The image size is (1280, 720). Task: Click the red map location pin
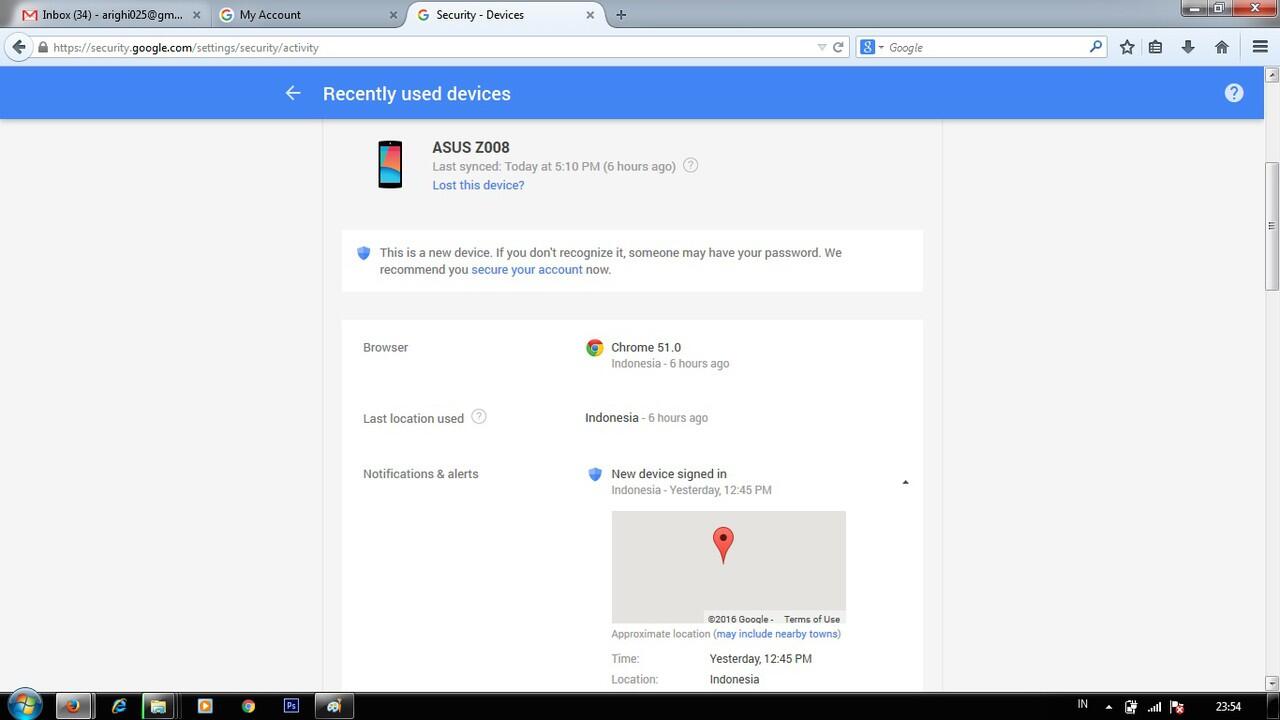[723, 546]
